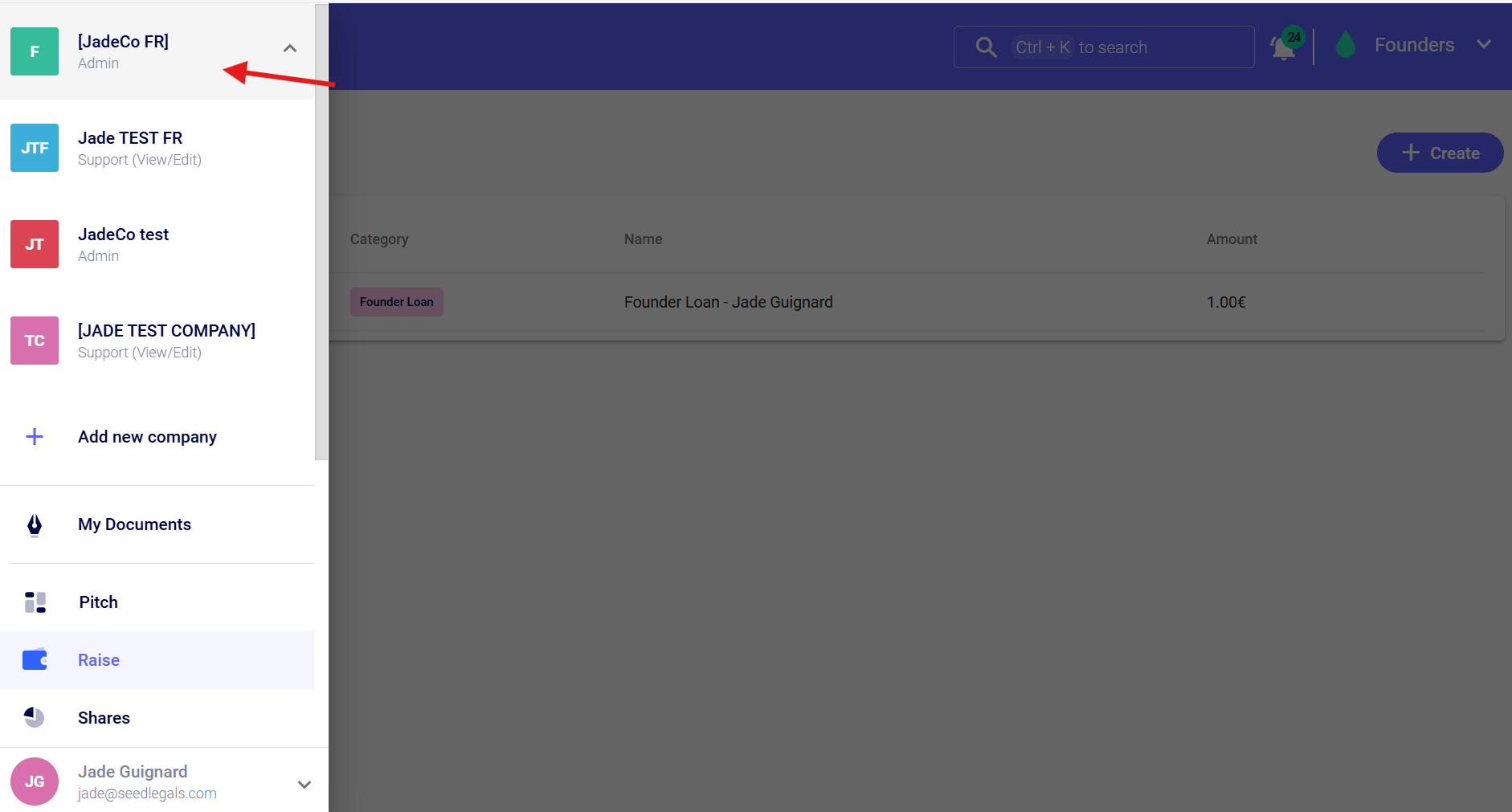Click the company list vertical scrollbar

pyautogui.click(x=321, y=233)
